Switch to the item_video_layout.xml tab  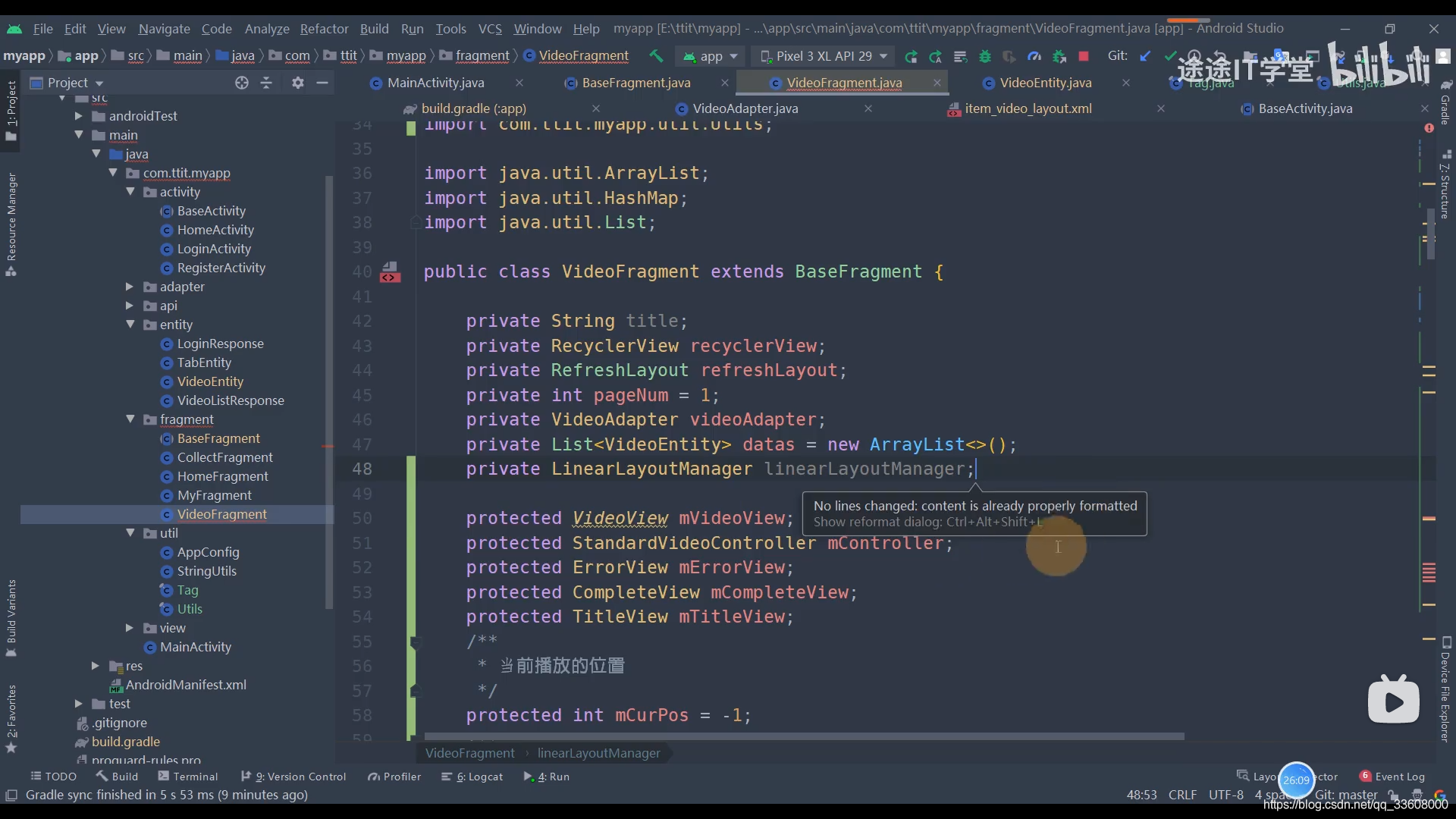(1028, 108)
